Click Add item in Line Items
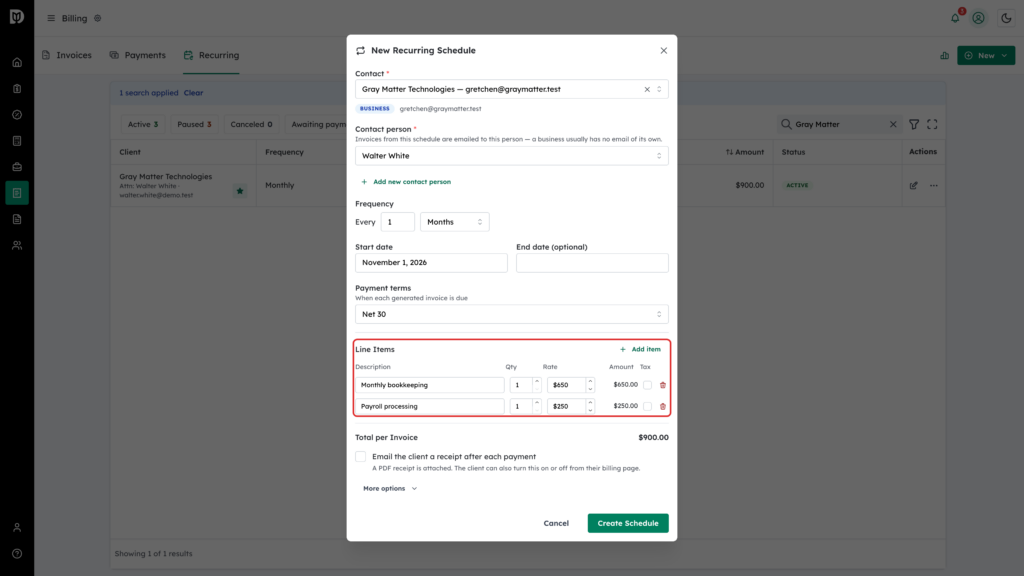 pos(640,349)
